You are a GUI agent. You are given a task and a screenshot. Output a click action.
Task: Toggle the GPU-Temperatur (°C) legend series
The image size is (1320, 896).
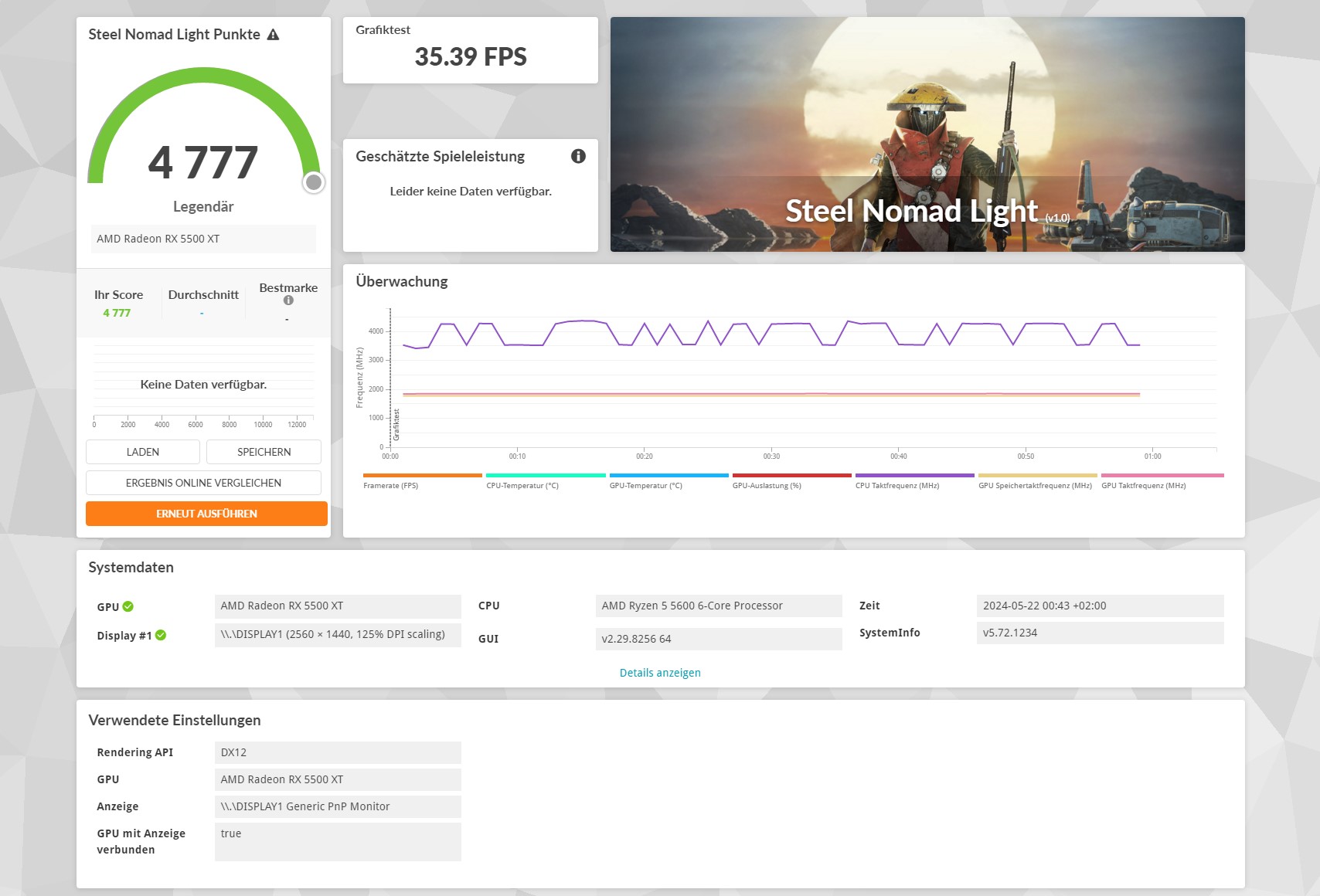tap(669, 480)
